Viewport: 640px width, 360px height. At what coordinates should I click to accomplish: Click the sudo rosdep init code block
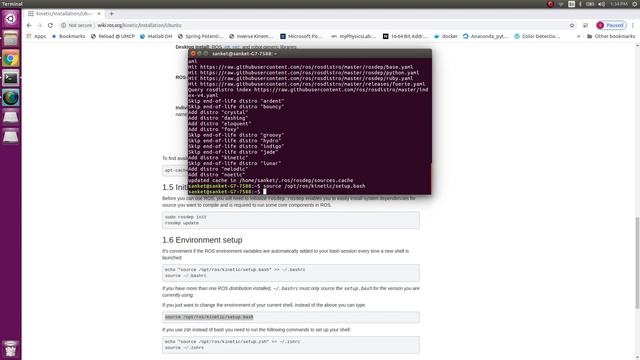291,220
